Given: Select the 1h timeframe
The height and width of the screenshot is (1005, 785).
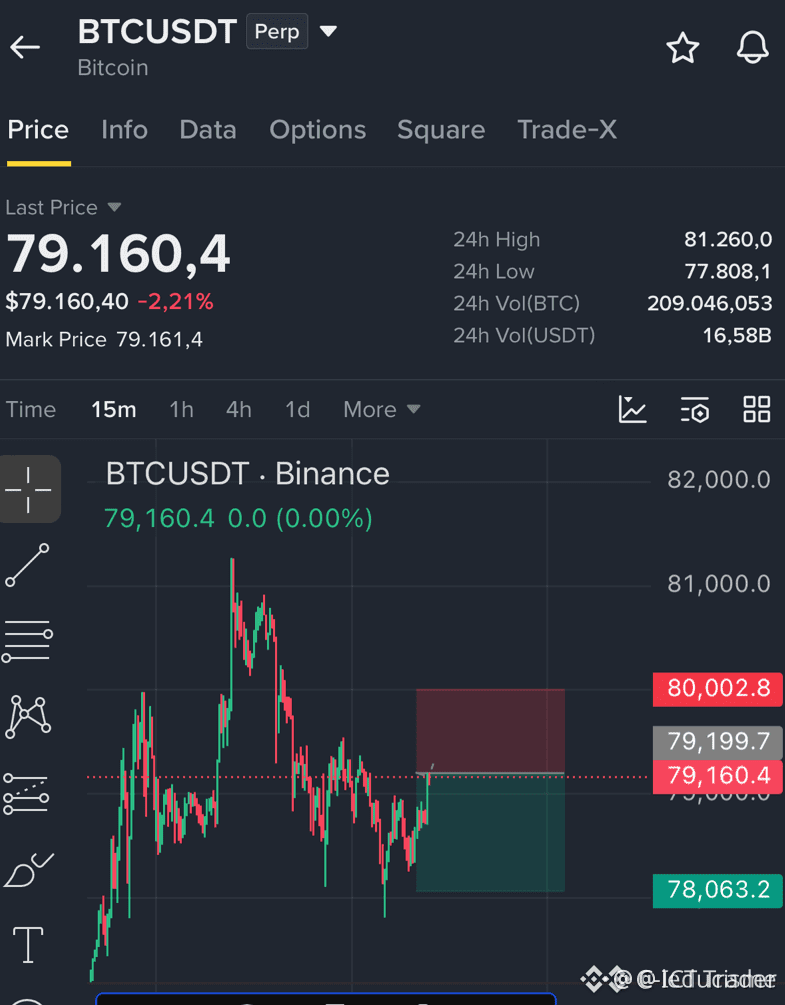Looking at the screenshot, I should pos(181,409).
